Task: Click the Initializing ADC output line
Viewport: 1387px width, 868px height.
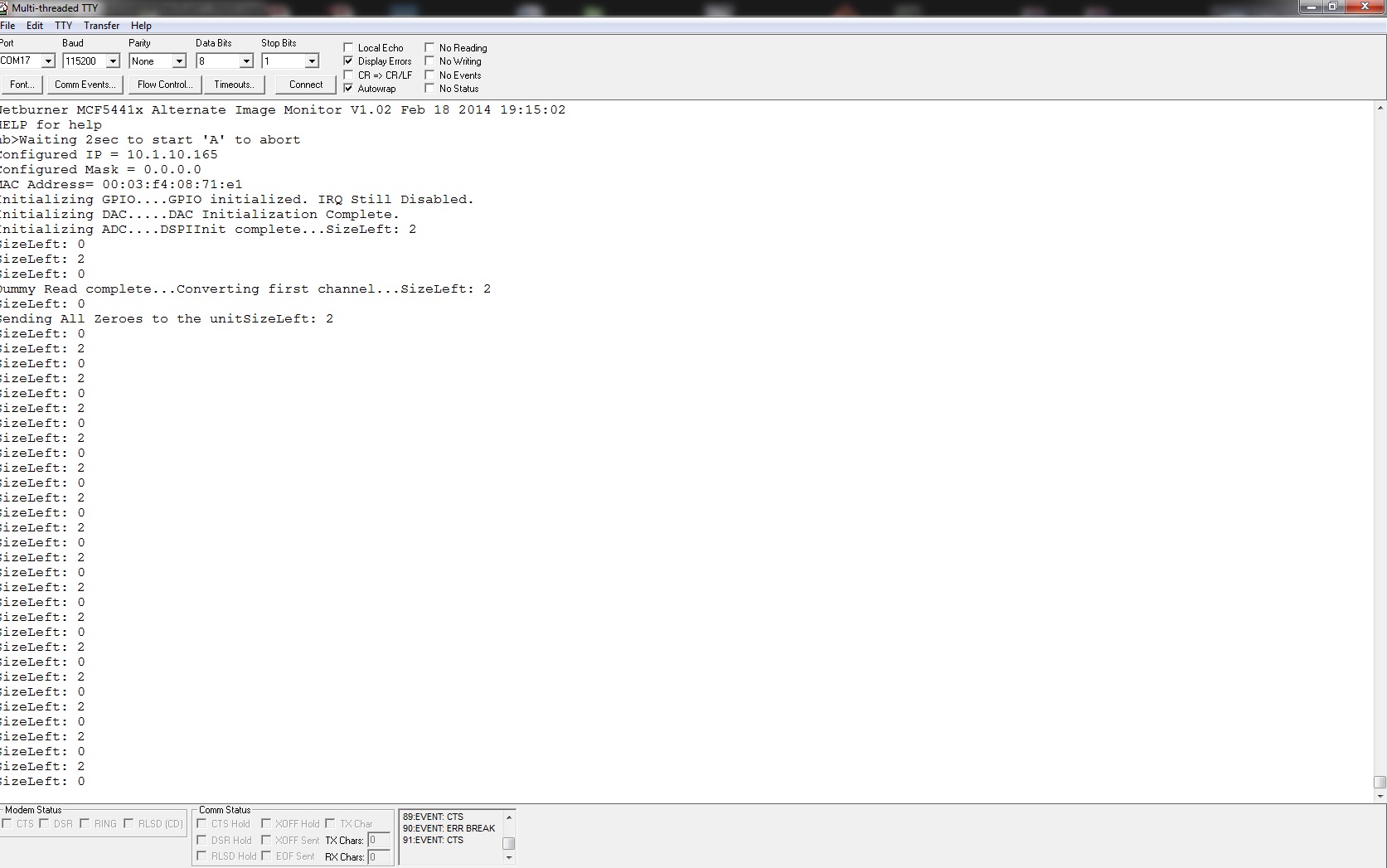Action: pos(208,230)
